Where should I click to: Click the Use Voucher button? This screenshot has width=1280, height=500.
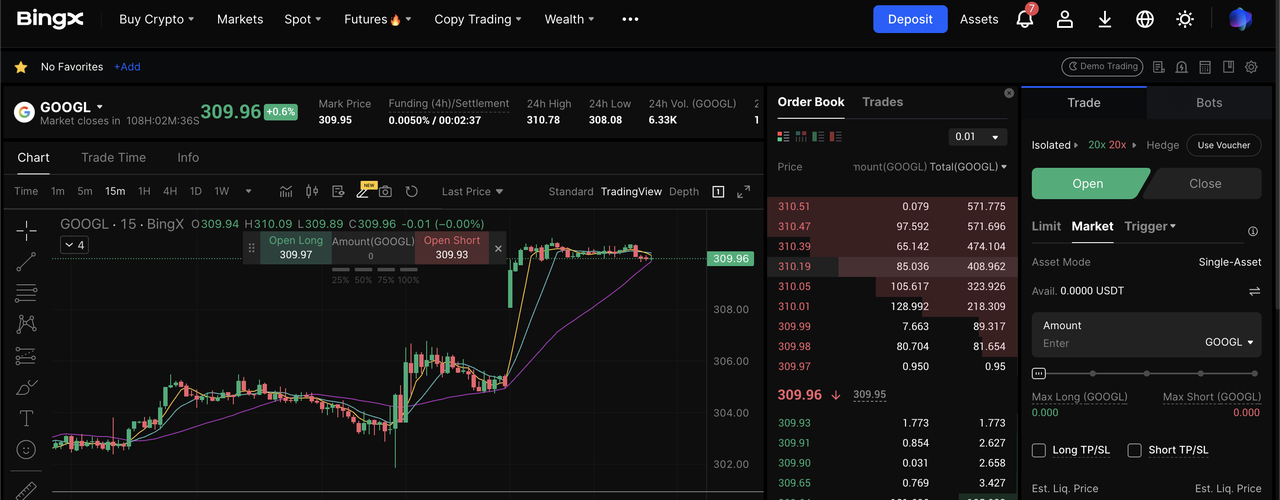coord(1224,145)
